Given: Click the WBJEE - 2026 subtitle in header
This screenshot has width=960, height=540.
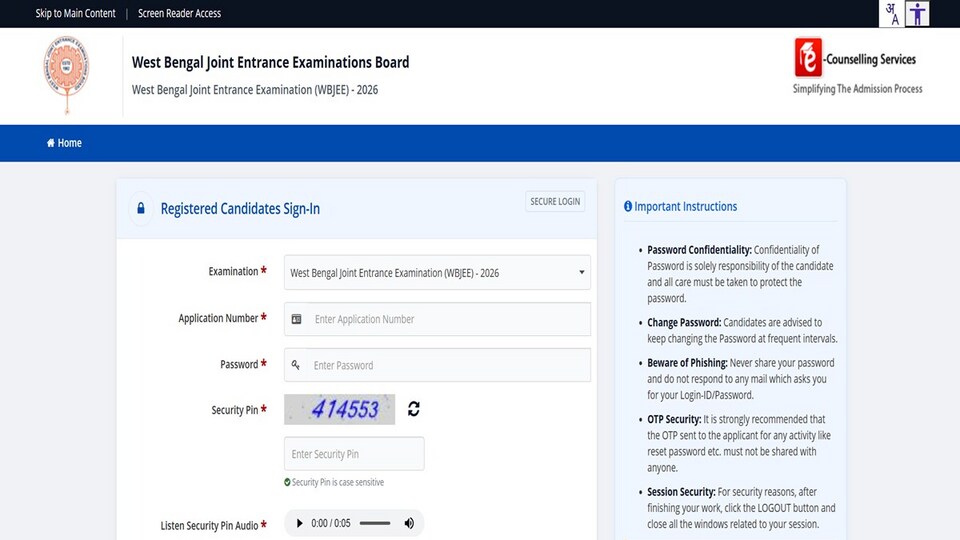Looking at the screenshot, I should [x=255, y=90].
